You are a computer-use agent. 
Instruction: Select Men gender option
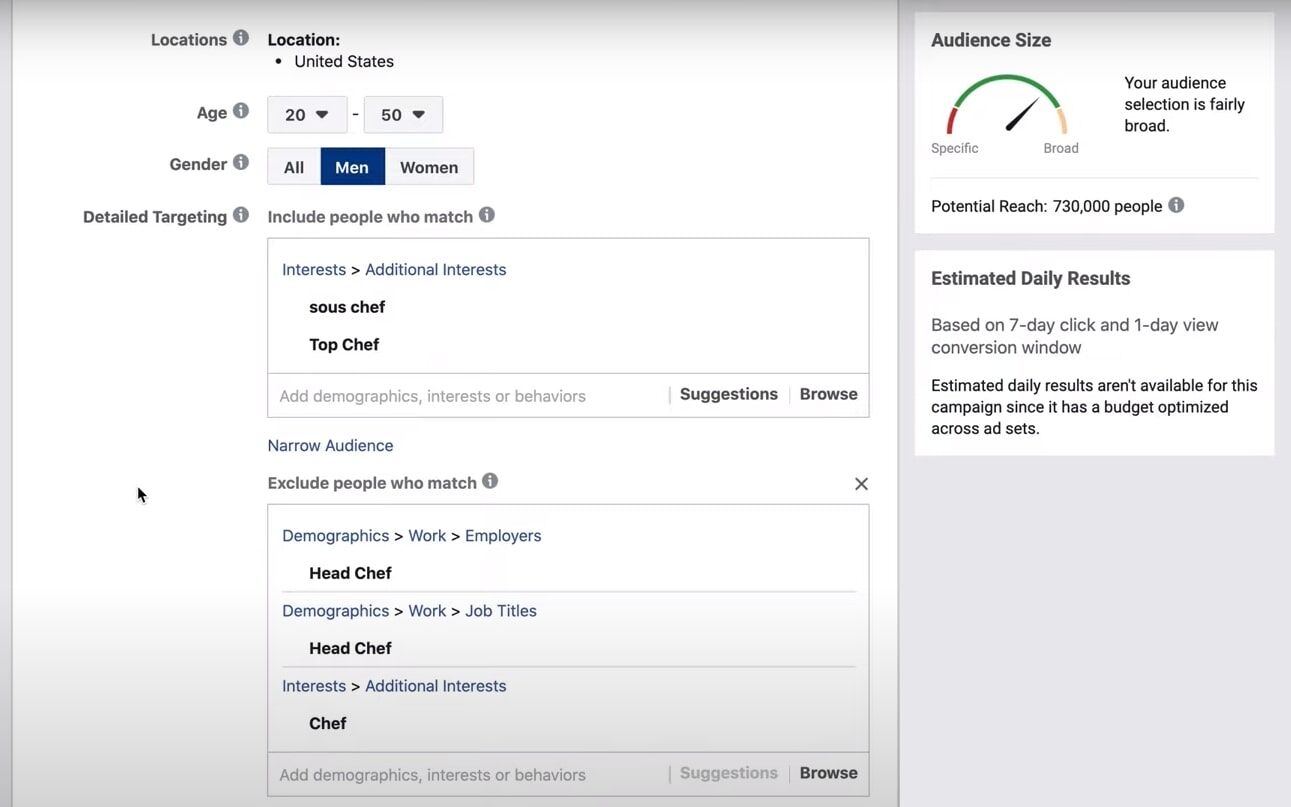(x=352, y=167)
